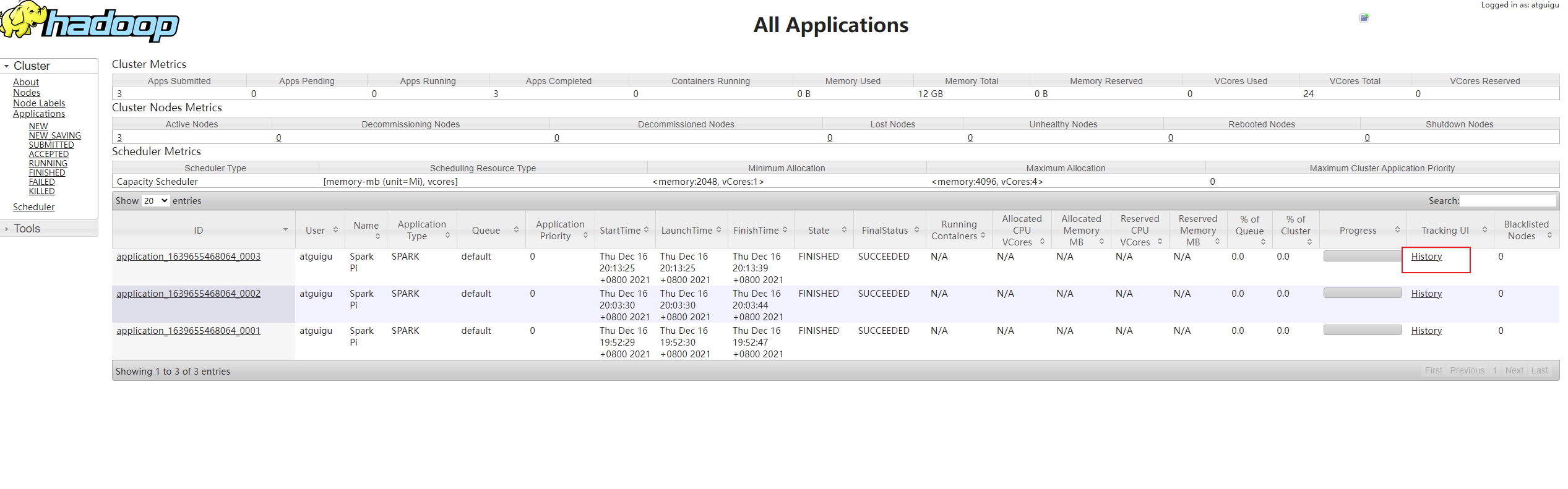
Task: Click the small icon near top right
Action: pos(1363,17)
